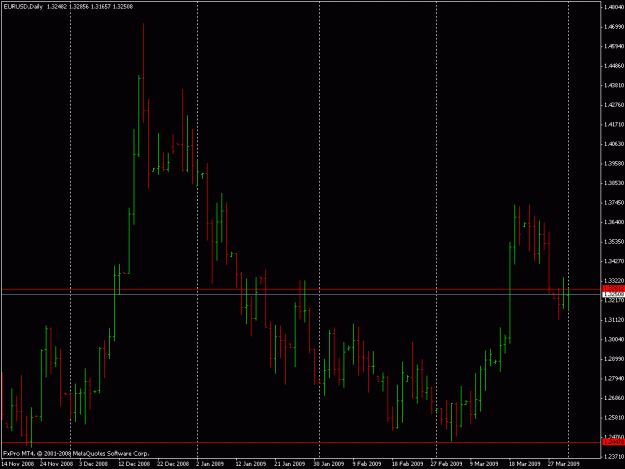Click the 1.37450 price axis label
625x469 pixels.
(614, 202)
